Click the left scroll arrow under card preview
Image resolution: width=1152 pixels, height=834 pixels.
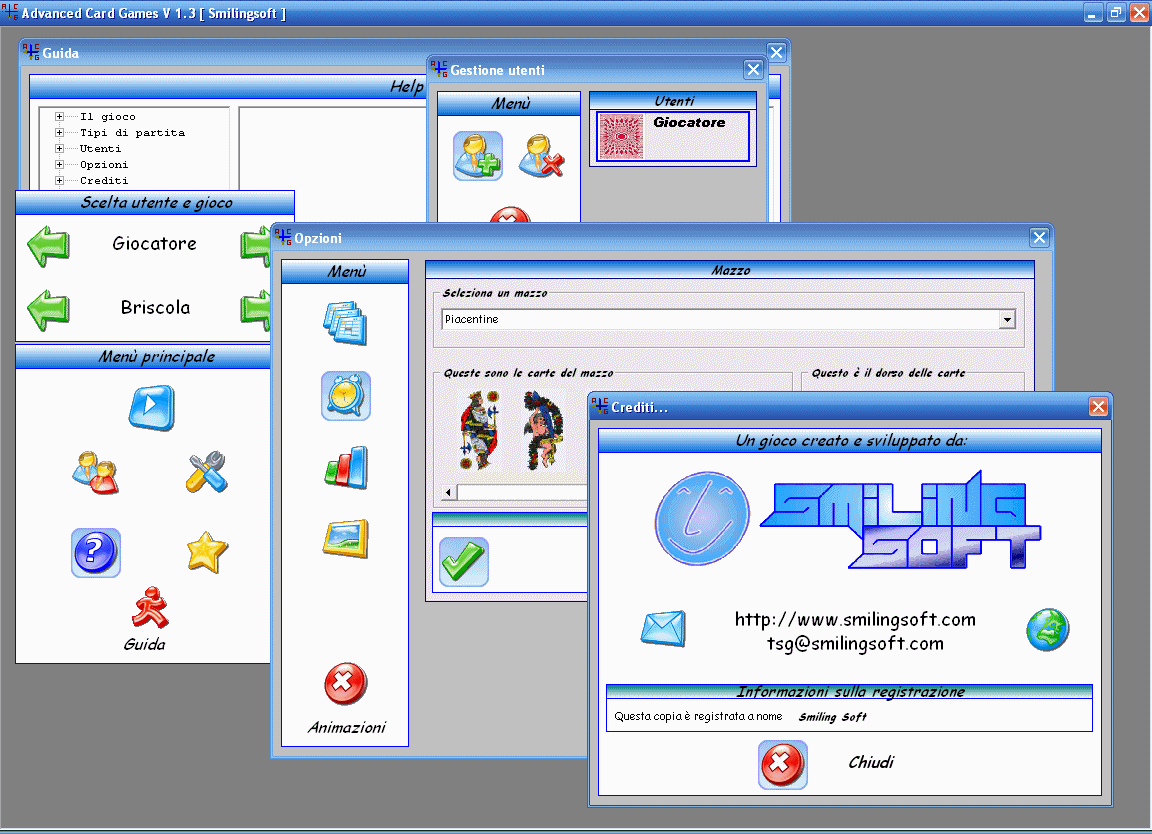[x=448, y=492]
